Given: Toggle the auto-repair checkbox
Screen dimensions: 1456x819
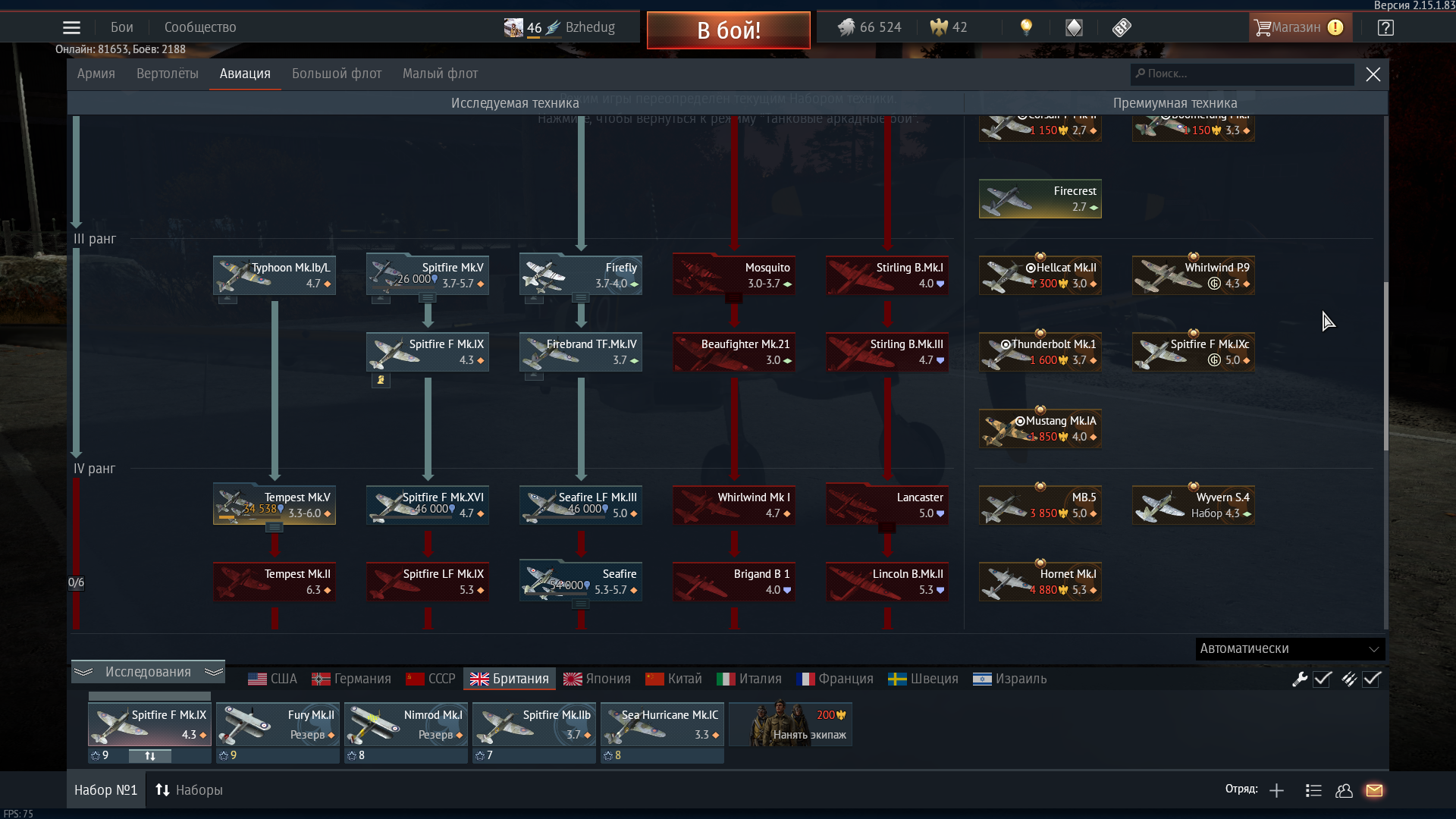Looking at the screenshot, I should point(1323,679).
